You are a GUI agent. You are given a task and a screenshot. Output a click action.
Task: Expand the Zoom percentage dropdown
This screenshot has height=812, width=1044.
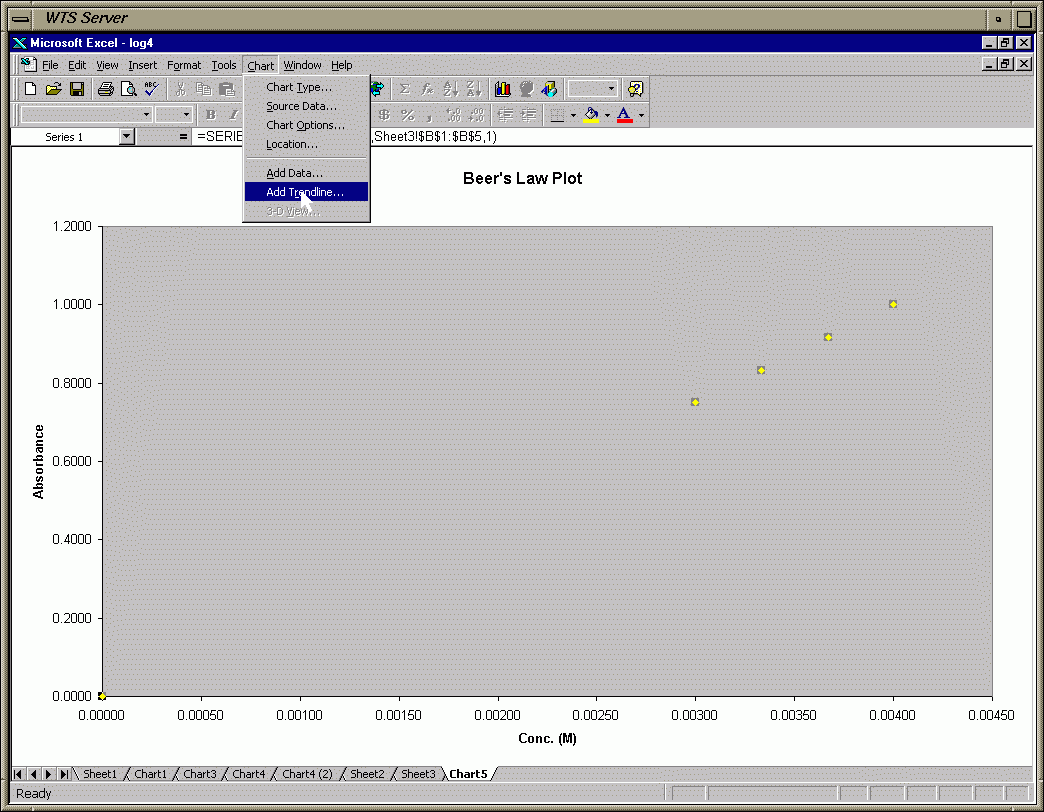(611, 89)
